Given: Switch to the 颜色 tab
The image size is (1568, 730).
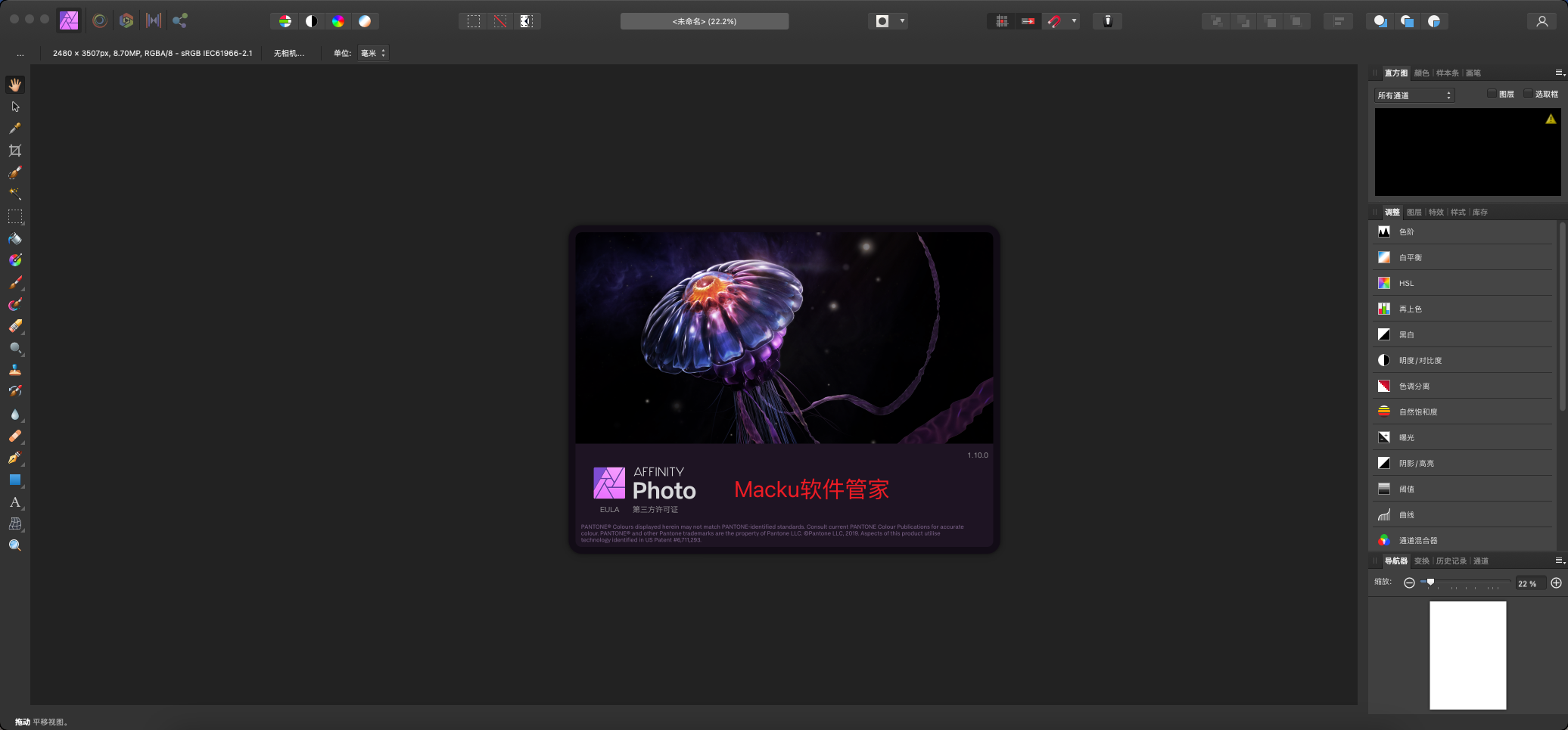Looking at the screenshot, I should point(1421,73).
